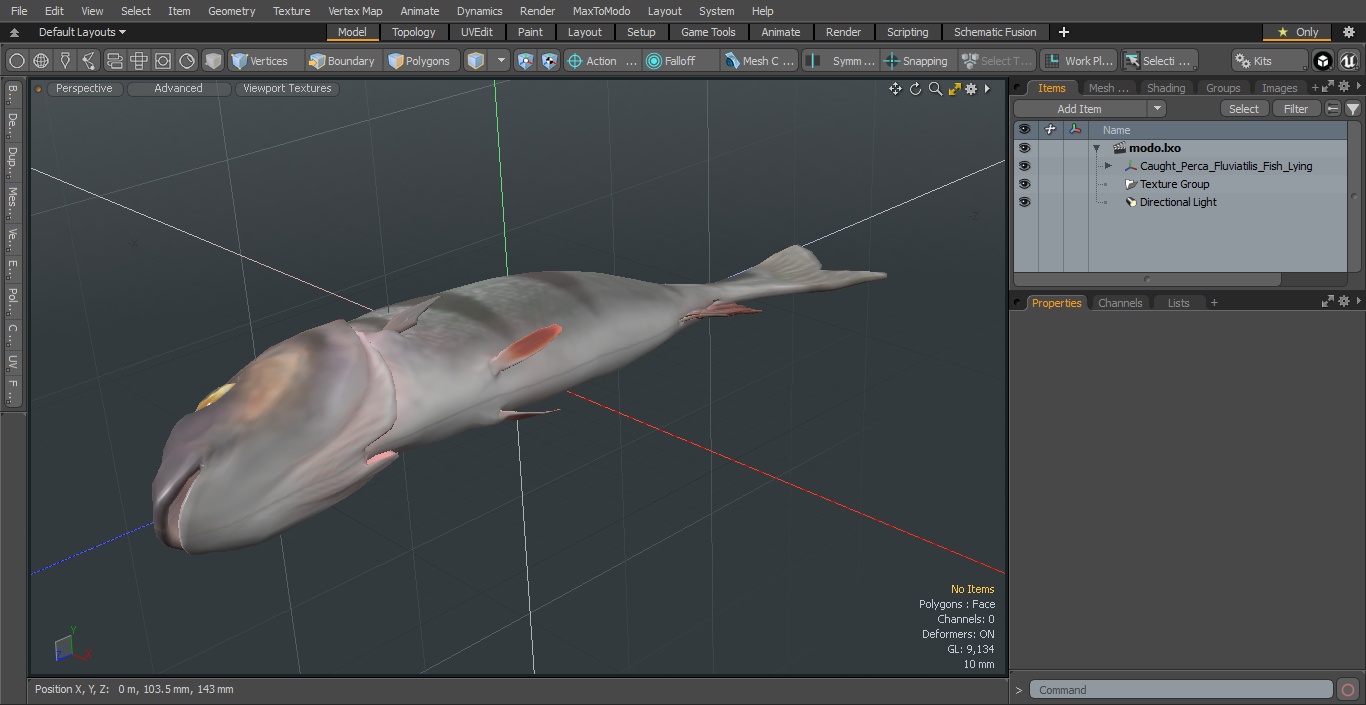The width and height of the screenshot is (1366, 705).
Task: Toggle the star Only layout filter
Action: [x=1297, y=32]
